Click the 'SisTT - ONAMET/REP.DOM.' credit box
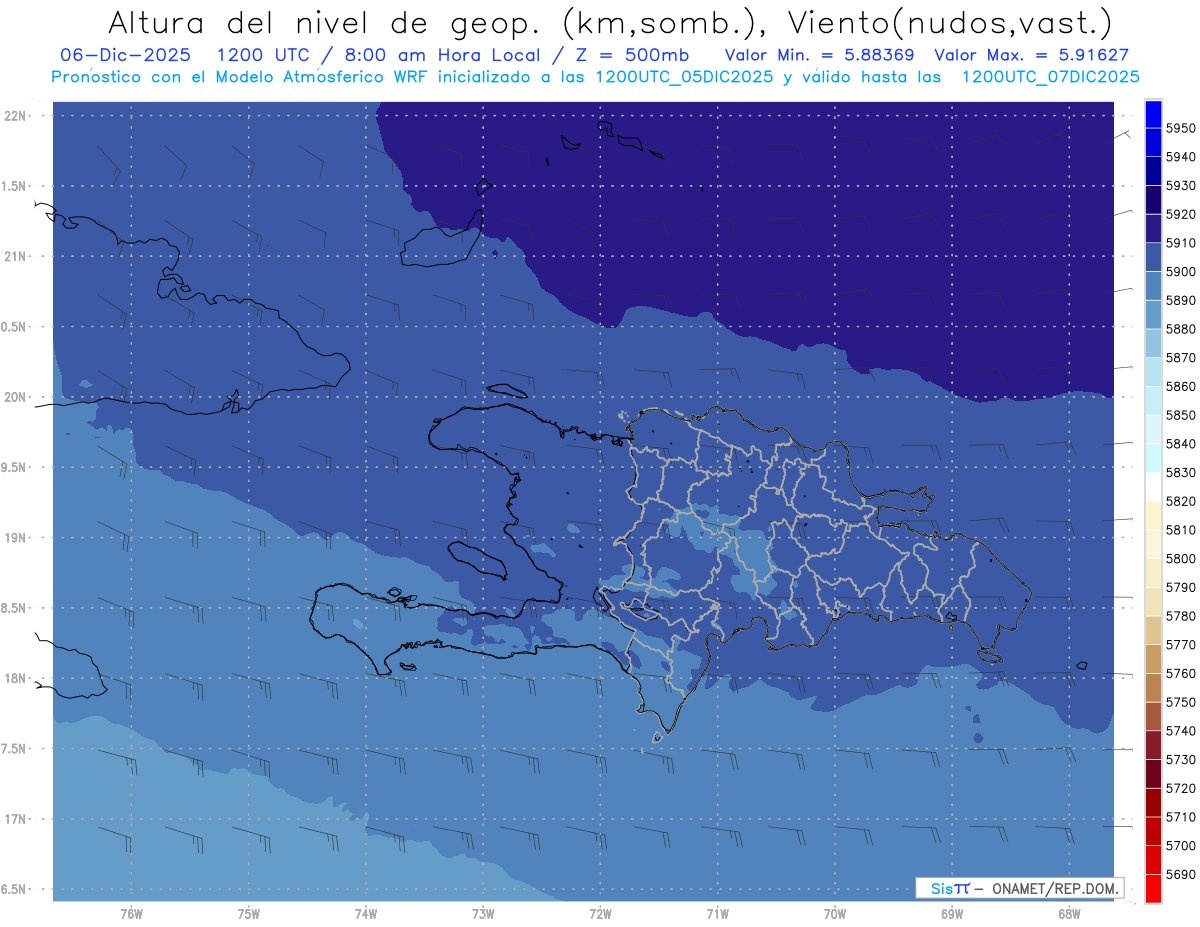Viewport: 1200px width, 927px height. 1020,888
